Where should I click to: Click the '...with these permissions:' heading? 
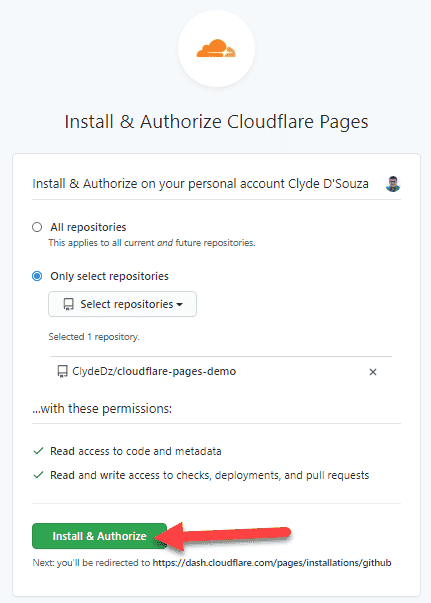102,408
